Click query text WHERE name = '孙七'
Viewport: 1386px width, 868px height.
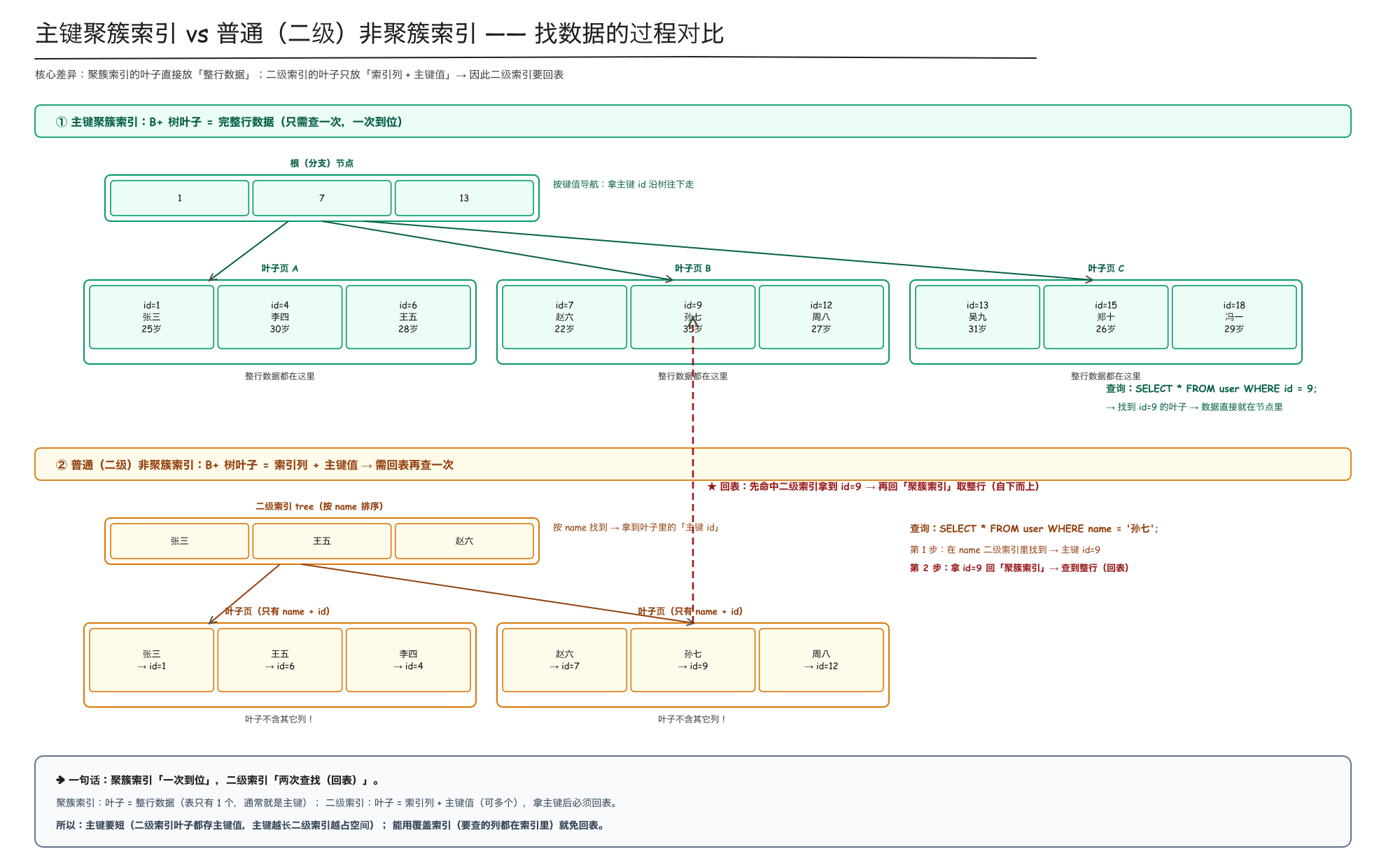(1034, 528)
